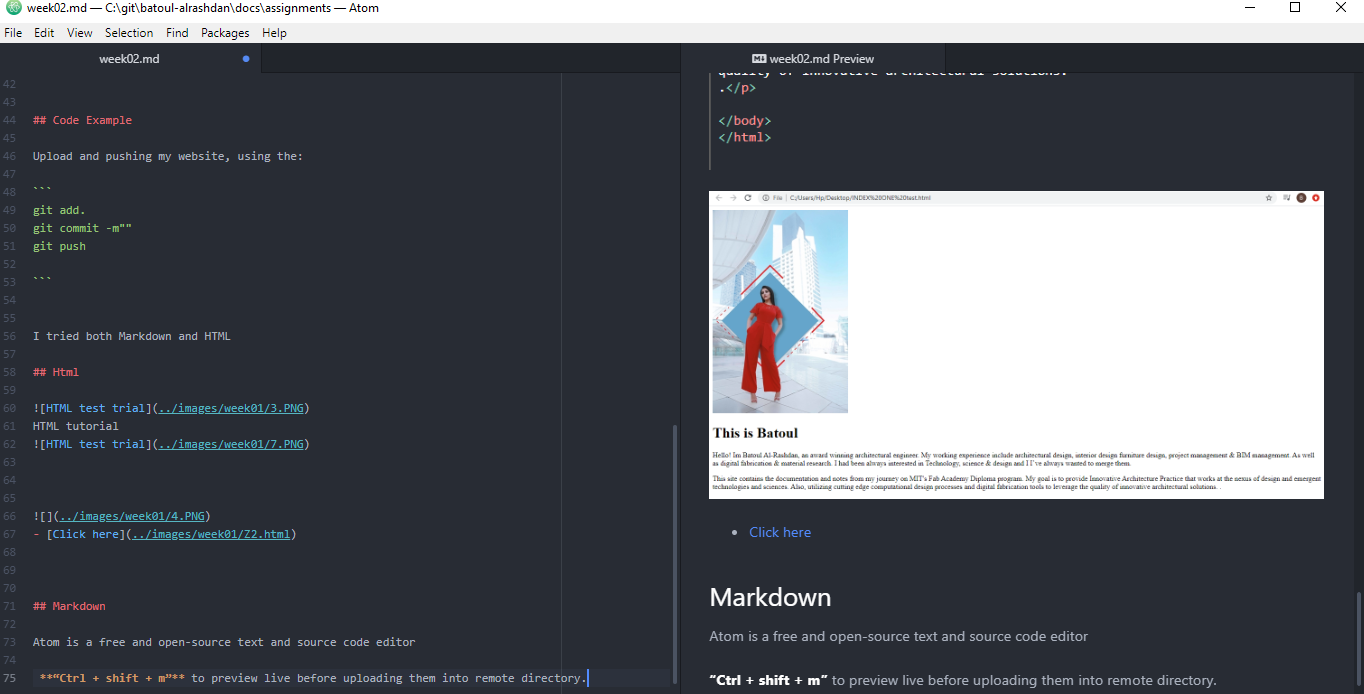Click the 'Ctrl + shift + m' line in editor
The height and width of the screenshot is (694, 1364).
pos(312,678)
